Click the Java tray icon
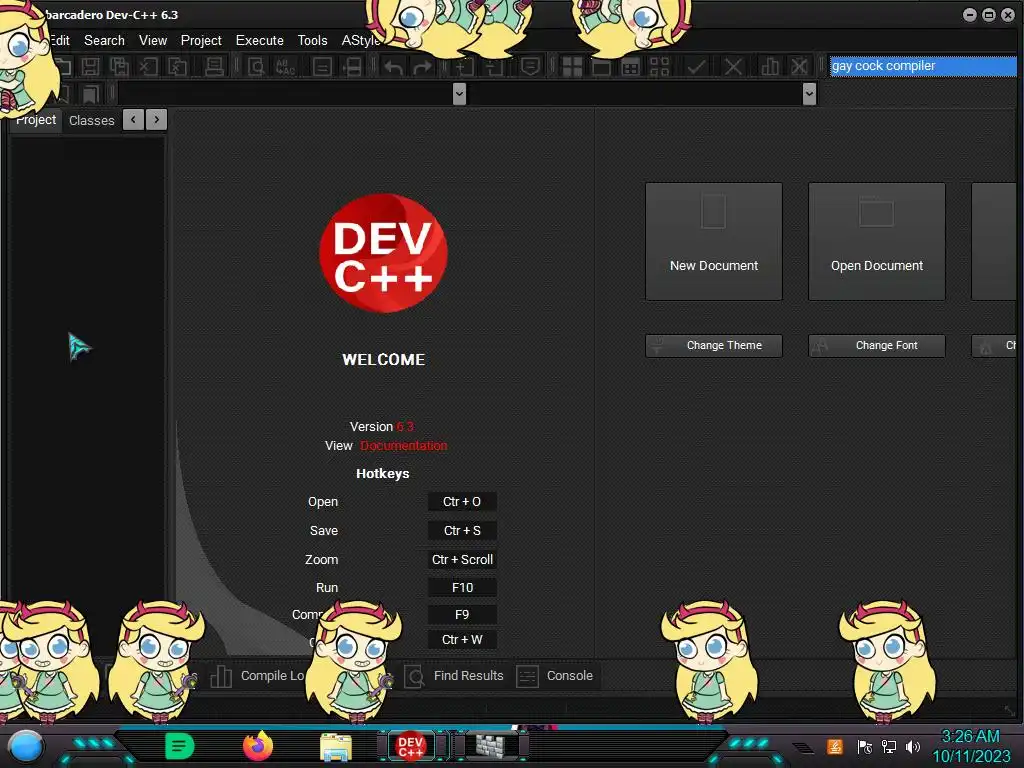Screen dimensions: 1024x768 click(x=835, y=746)
